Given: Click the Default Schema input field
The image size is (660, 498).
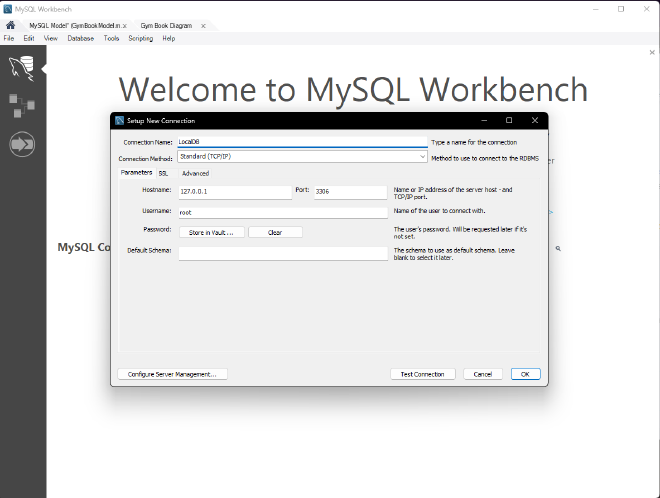Looking at the screenshot, I should click(283, 253).
